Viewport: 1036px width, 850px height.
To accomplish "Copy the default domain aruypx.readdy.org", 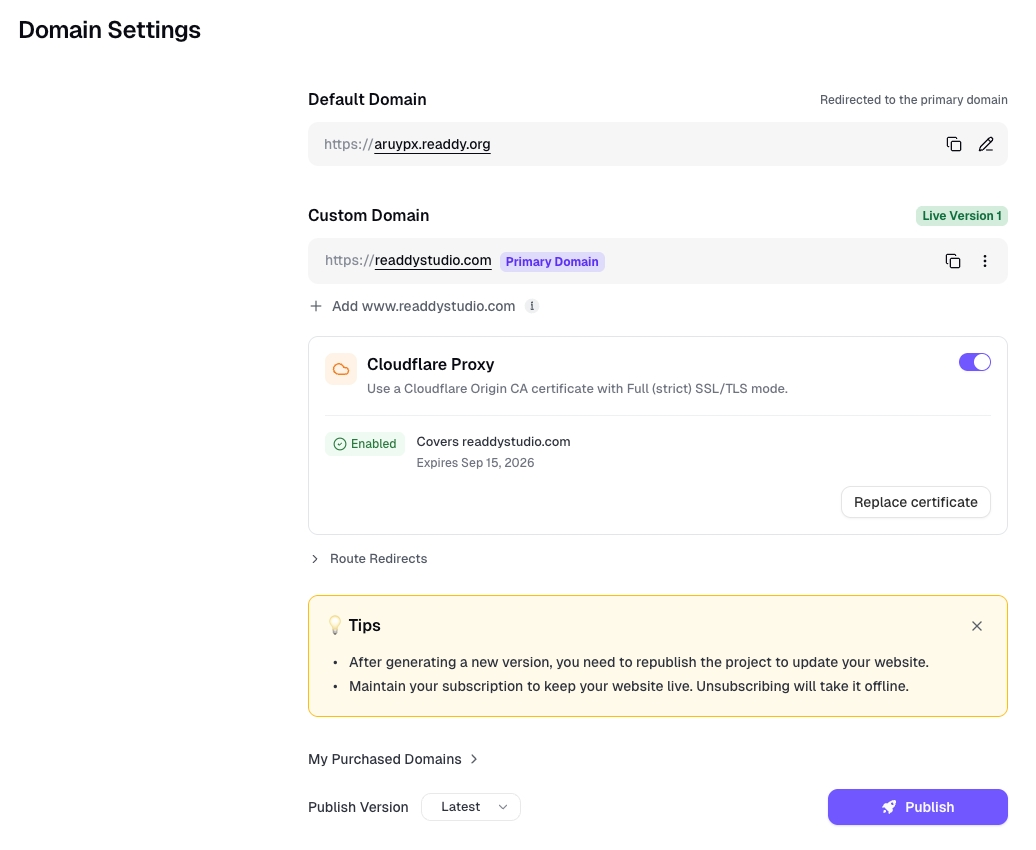I will click(953, 144).
